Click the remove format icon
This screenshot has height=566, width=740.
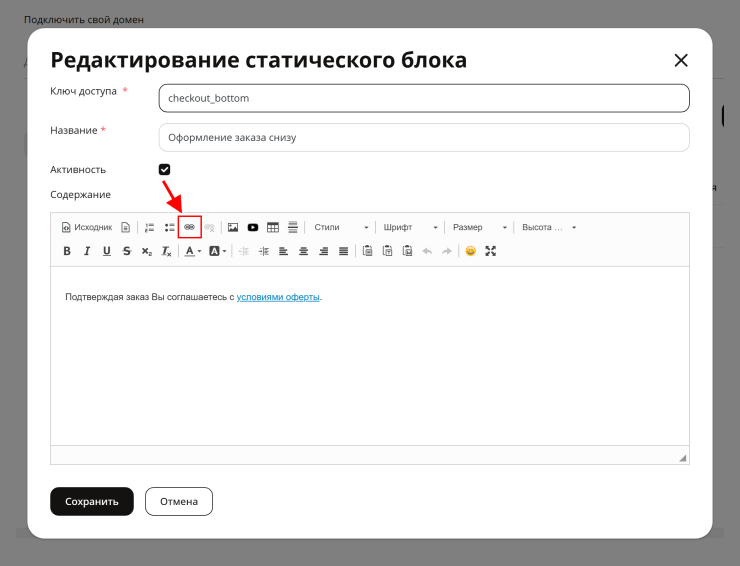pos(167,251)
